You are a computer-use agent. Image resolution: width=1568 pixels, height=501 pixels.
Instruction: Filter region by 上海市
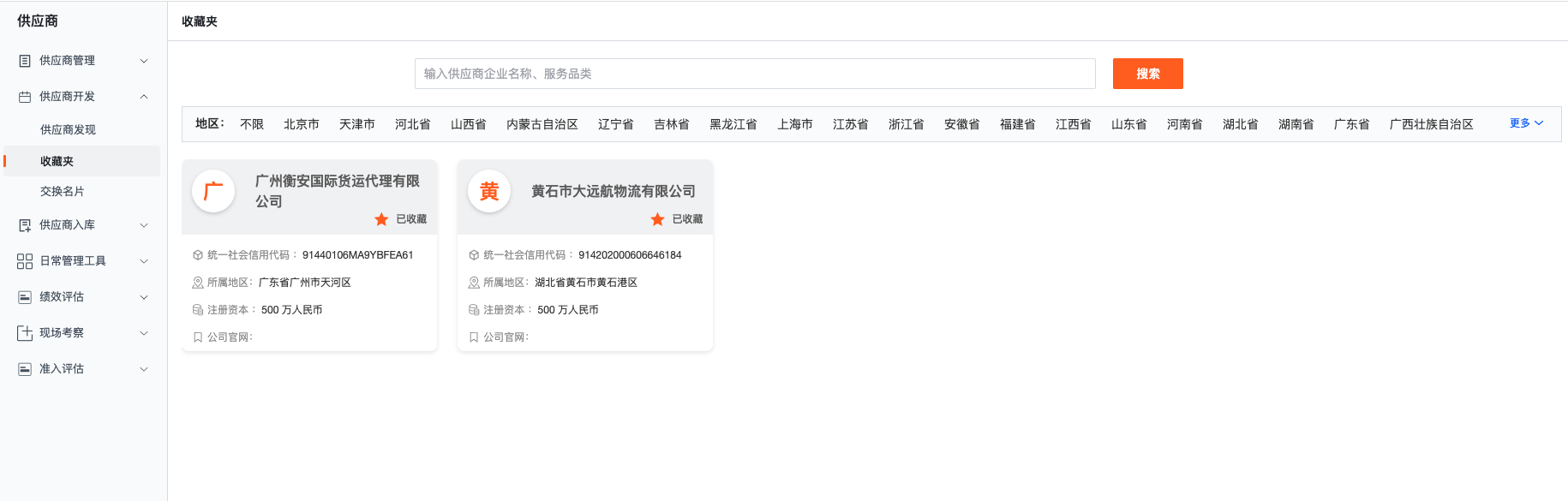click(795, 124)
